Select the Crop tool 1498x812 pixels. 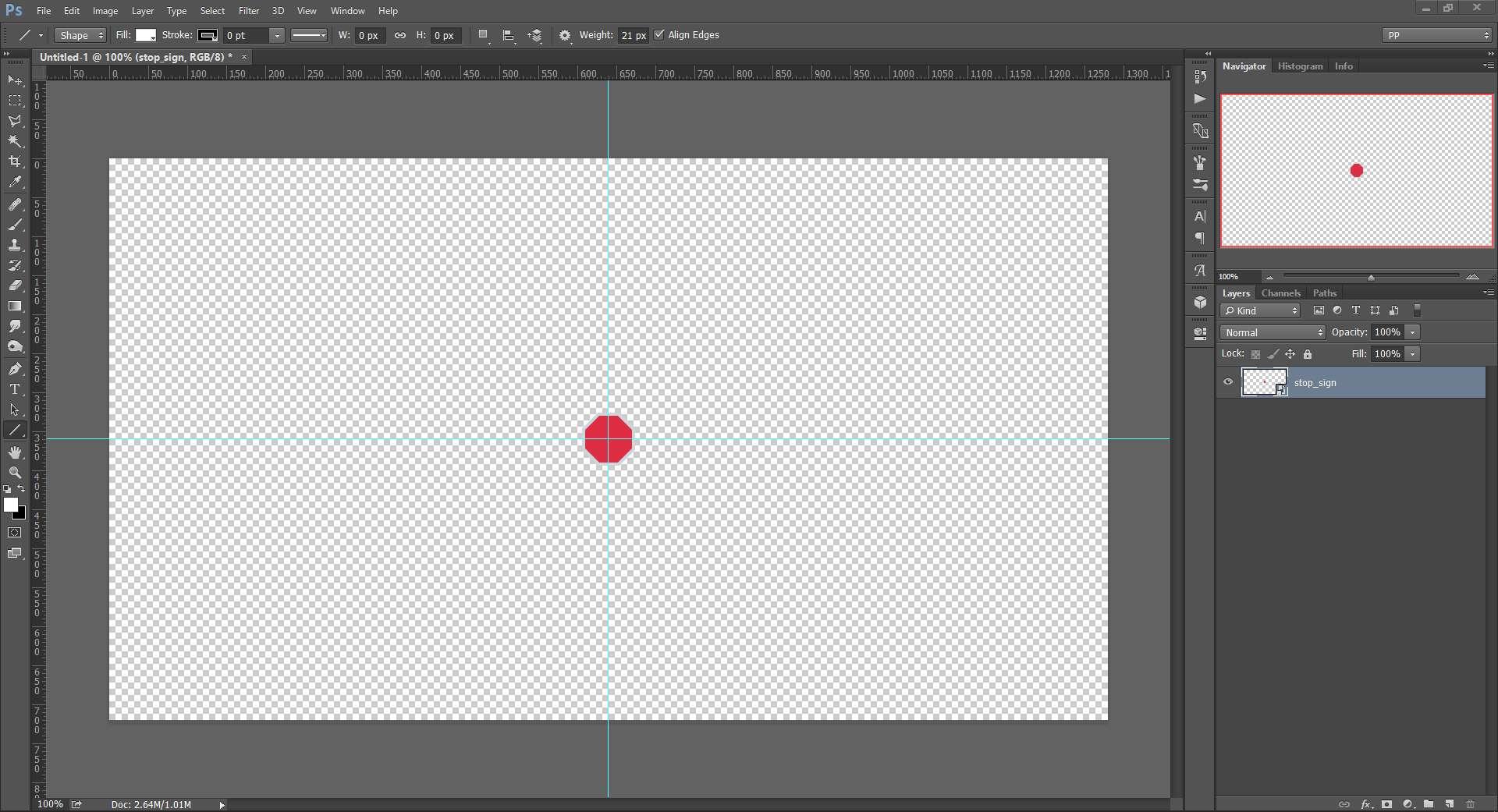click(15, 161)
